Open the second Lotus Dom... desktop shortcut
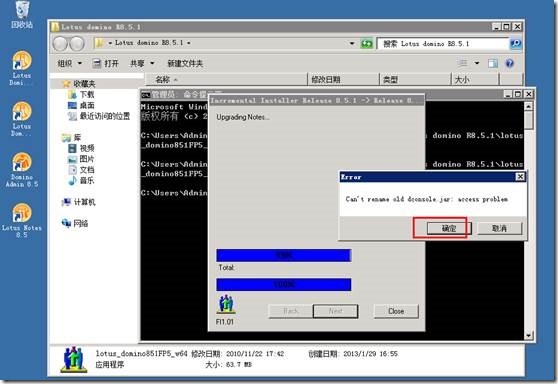 (x=21, y=119)
